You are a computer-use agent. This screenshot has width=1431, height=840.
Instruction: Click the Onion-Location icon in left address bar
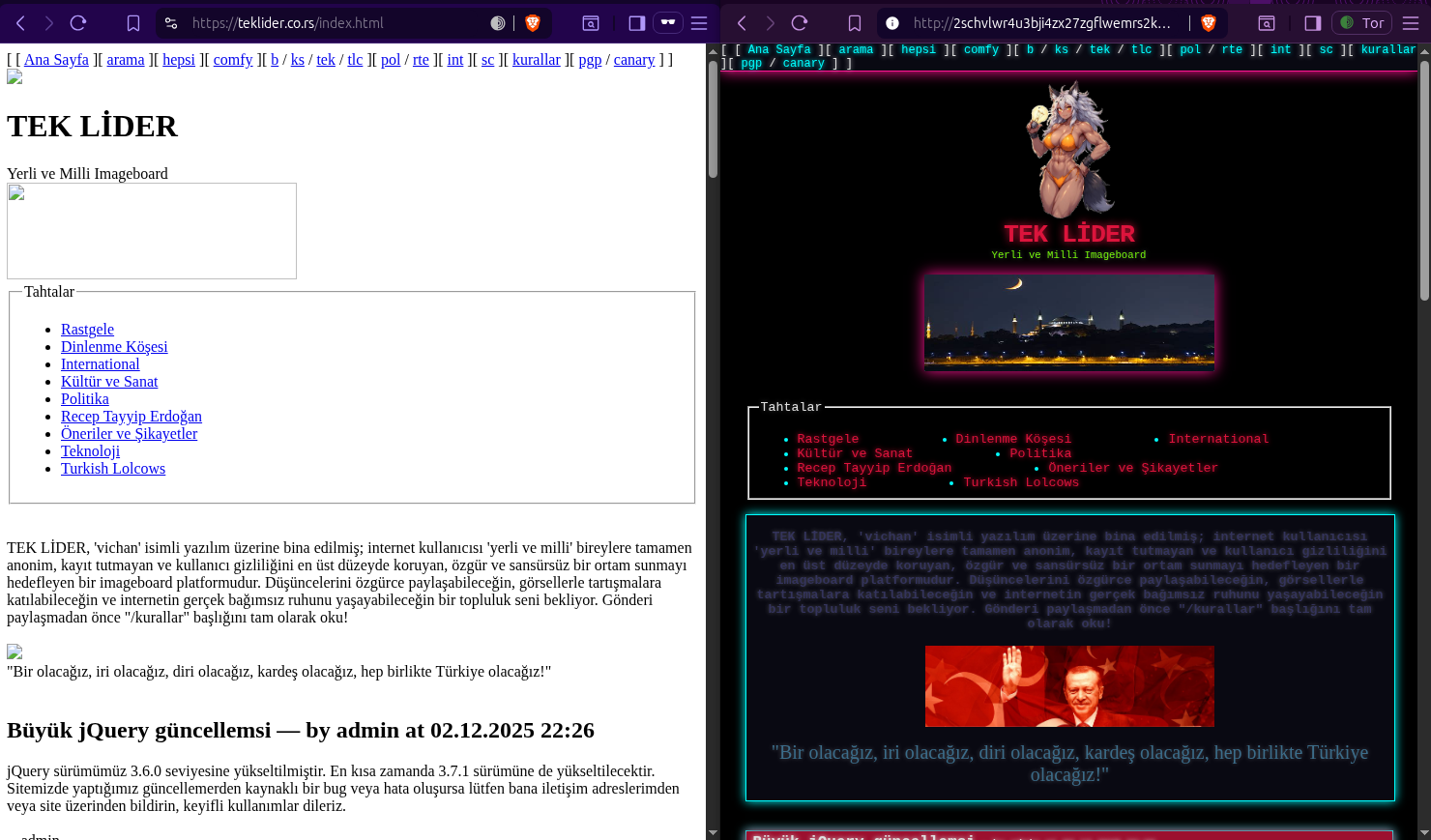[x=498, y=23]
